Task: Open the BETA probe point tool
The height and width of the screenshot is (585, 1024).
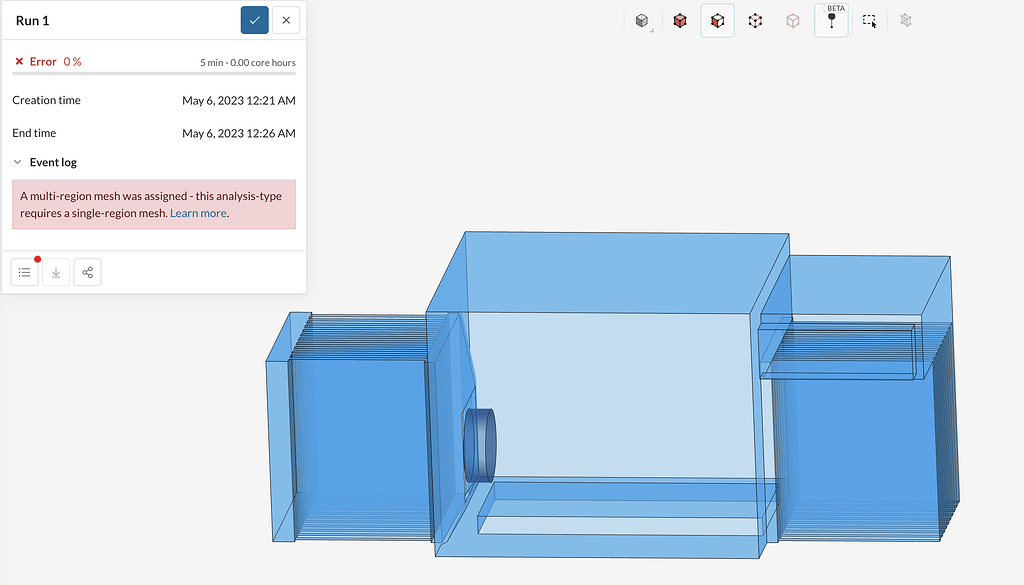Action: (831, 22)
